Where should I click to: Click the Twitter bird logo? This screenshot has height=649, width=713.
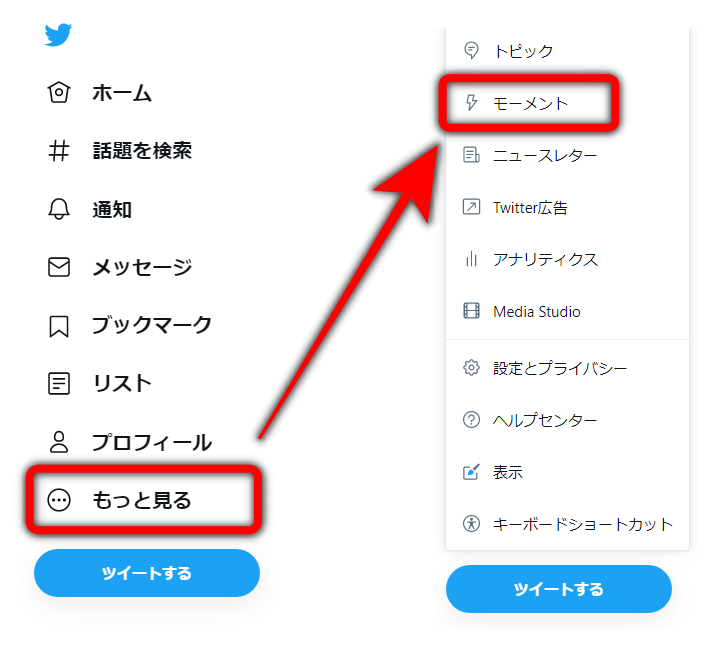[58, 35]
